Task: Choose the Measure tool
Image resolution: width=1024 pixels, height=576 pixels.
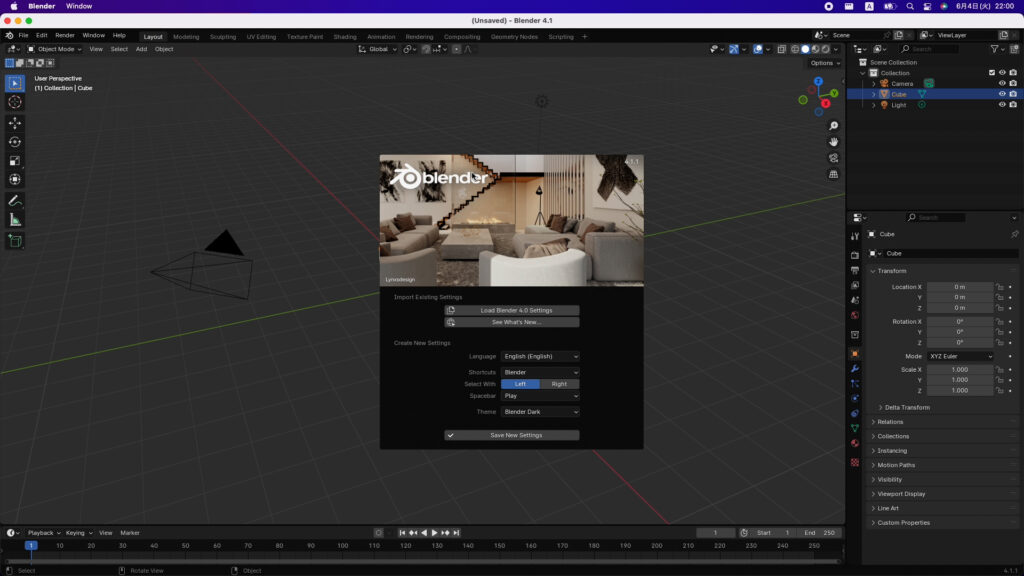Action: pos(15,220)
